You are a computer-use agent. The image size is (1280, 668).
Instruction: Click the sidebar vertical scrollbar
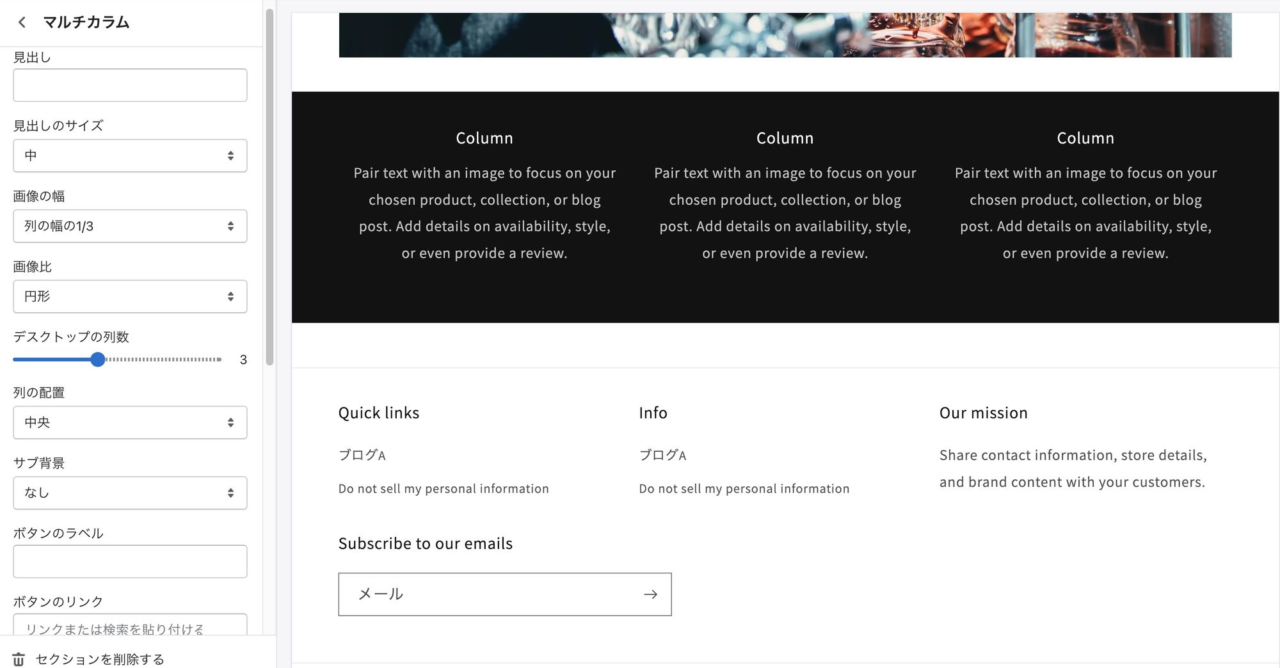pos(269,175)
